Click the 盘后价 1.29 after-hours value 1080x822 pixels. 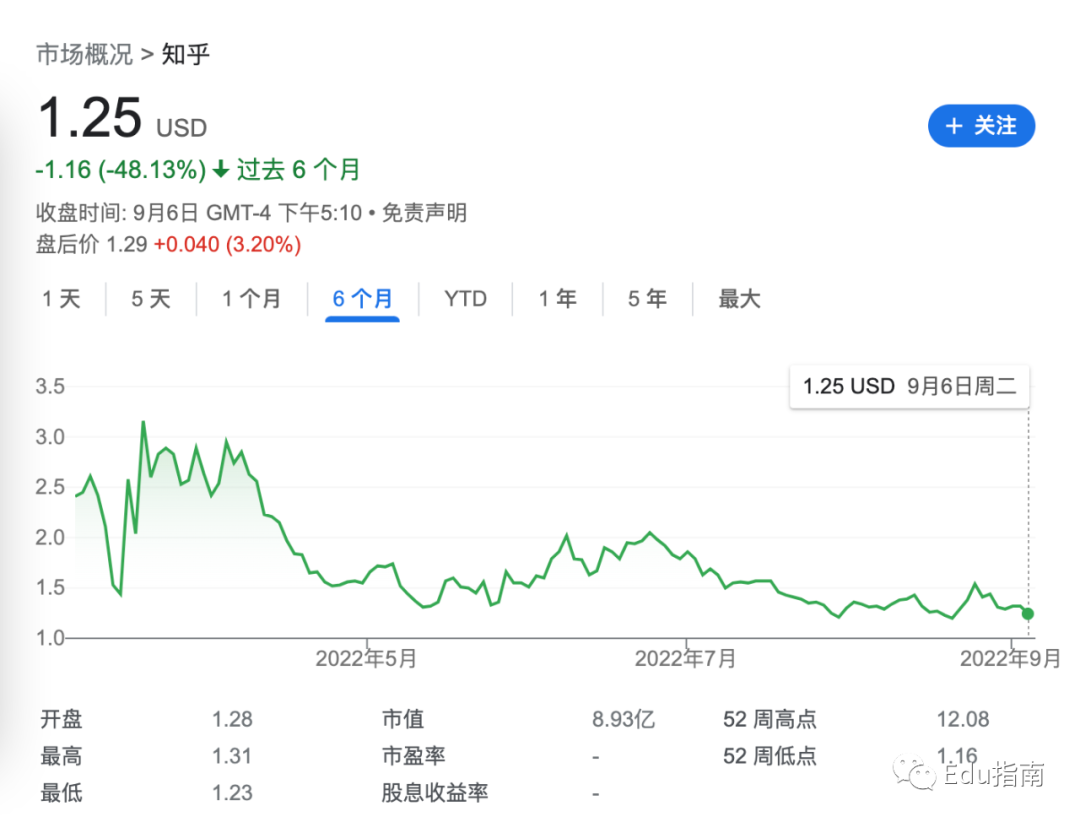[x=92, y=245]
